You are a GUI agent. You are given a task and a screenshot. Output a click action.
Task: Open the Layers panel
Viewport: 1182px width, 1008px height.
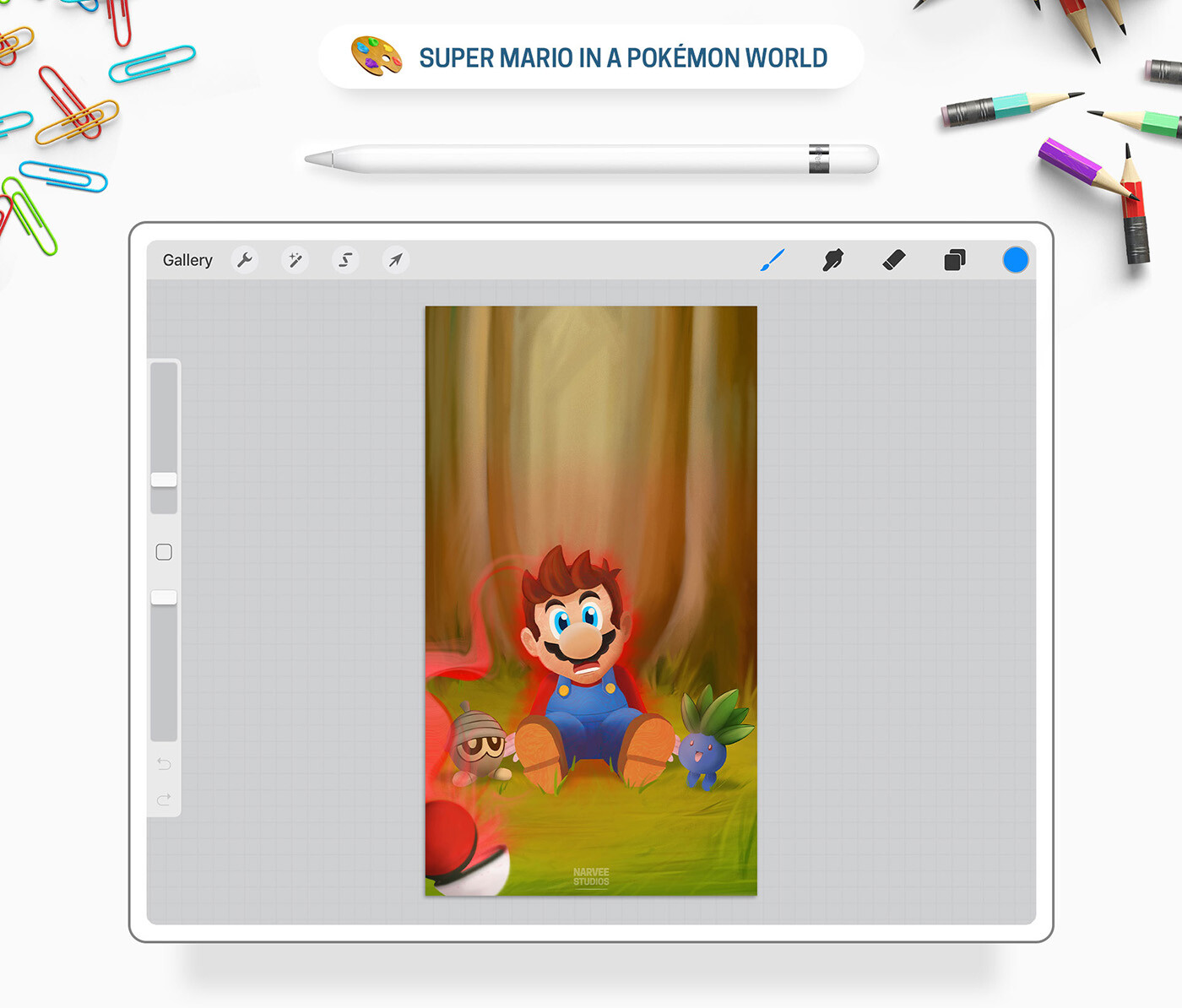point(955,260)
